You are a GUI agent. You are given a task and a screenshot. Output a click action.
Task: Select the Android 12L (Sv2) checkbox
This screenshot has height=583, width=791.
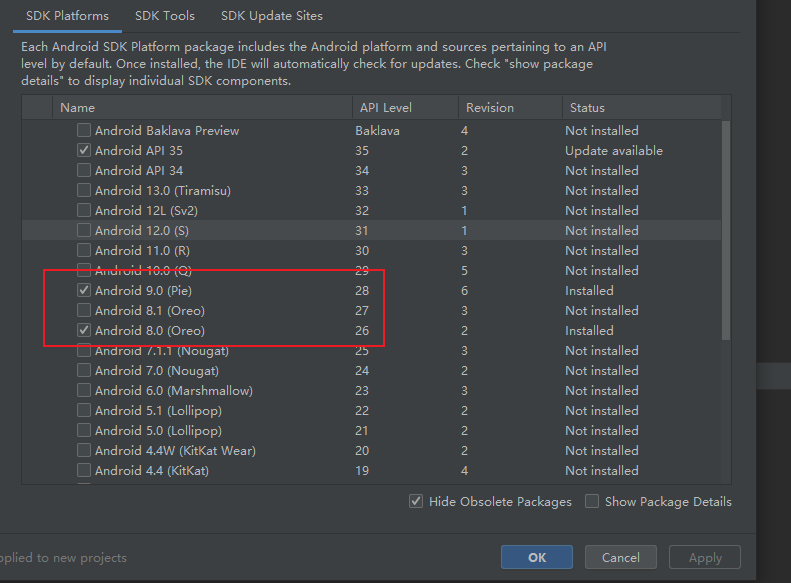(84, 211)
